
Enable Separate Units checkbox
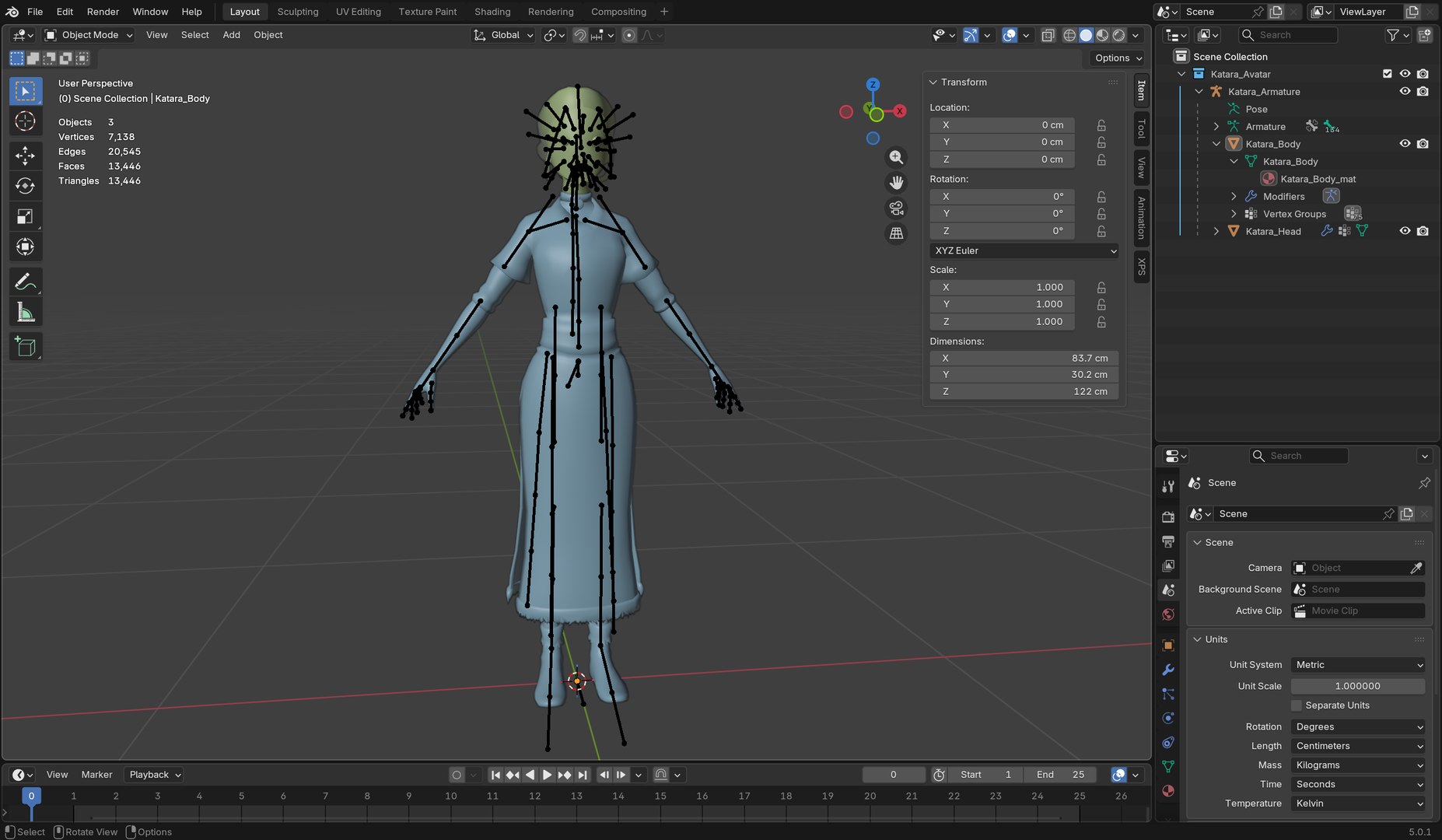point(1297,705)
